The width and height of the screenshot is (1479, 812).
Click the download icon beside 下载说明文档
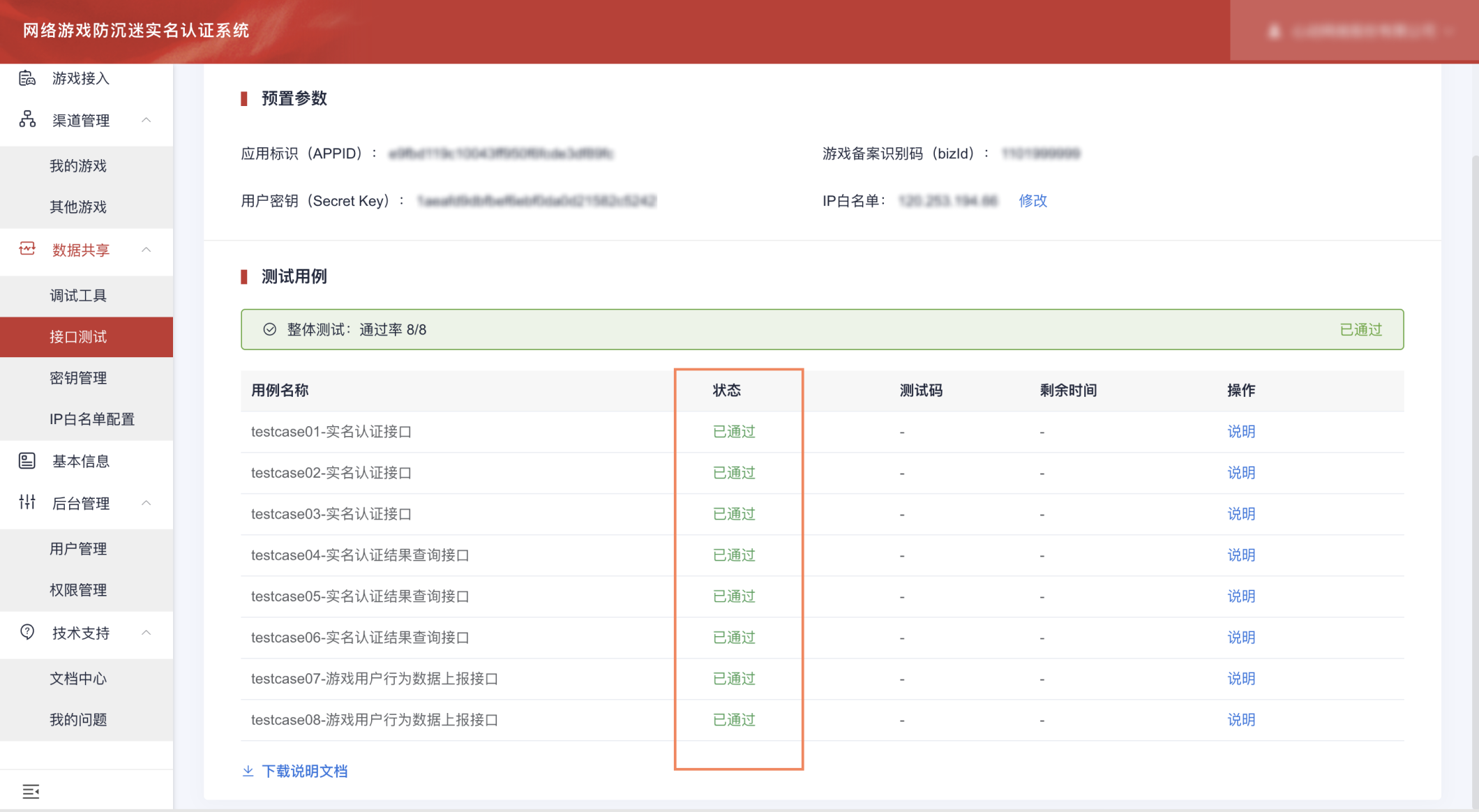click(x=248, y=771)
